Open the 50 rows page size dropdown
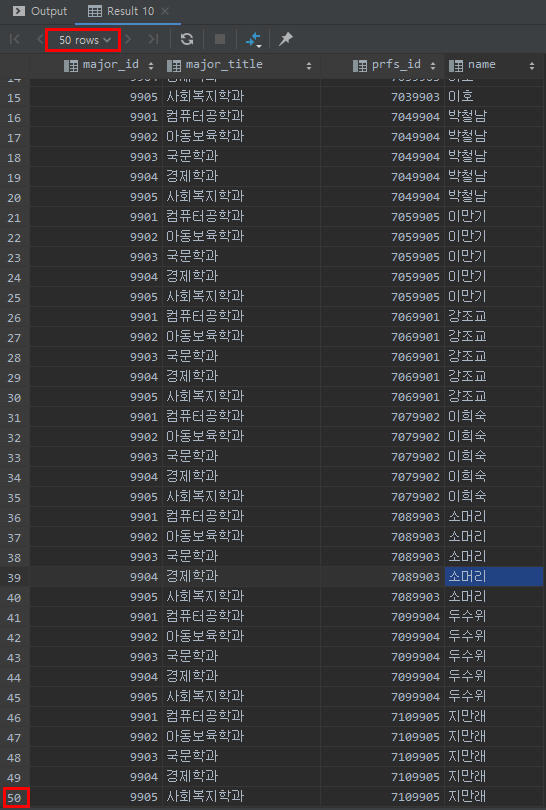This screenshot has height=810, width=546. point(84,40)
